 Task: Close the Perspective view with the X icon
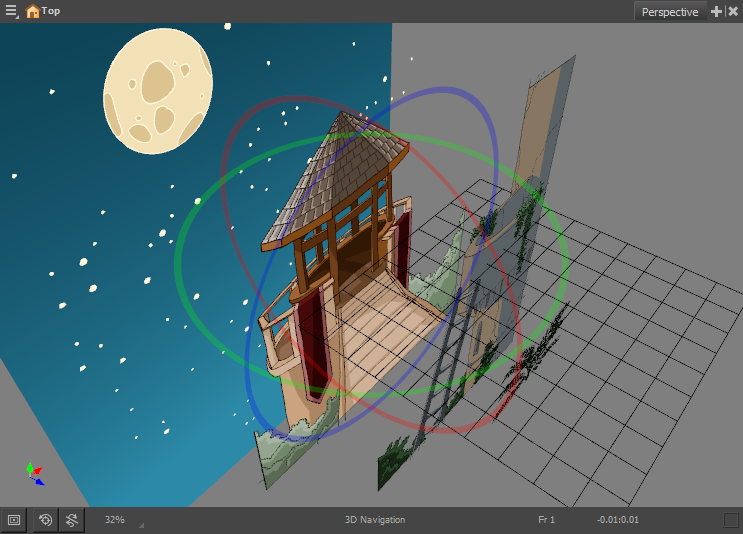732,11
